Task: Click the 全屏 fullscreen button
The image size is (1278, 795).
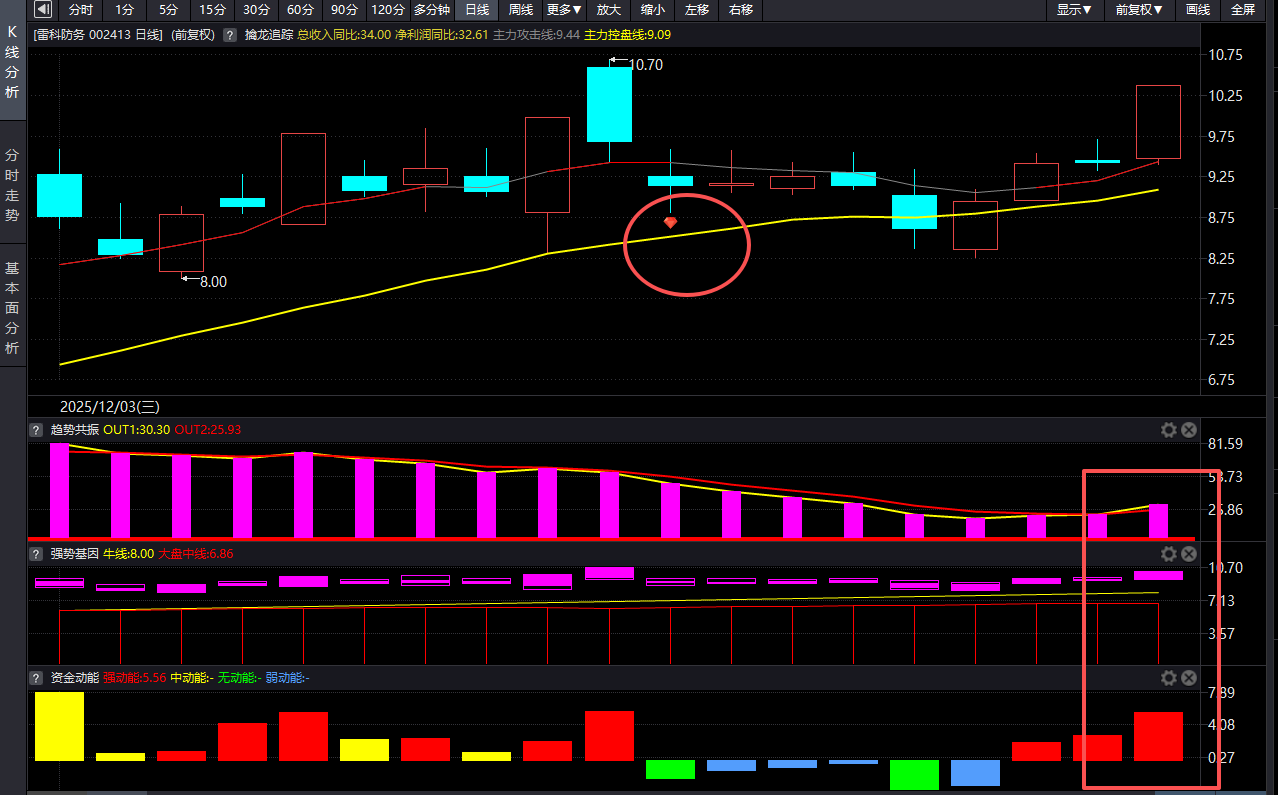Action: [1242, 10]
